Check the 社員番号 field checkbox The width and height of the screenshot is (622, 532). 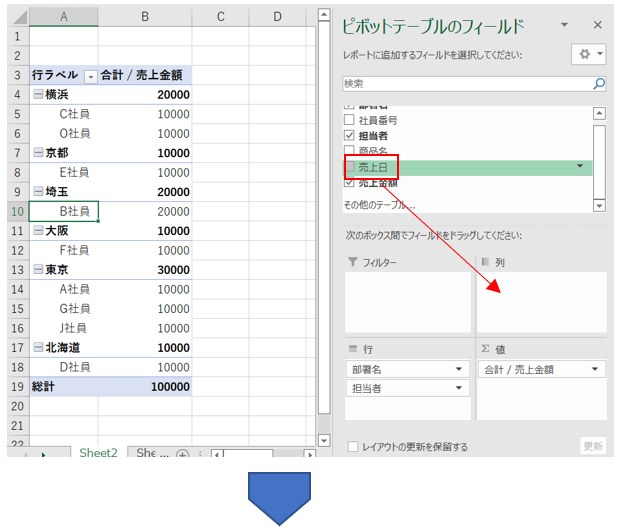click(x=349, y=120)
